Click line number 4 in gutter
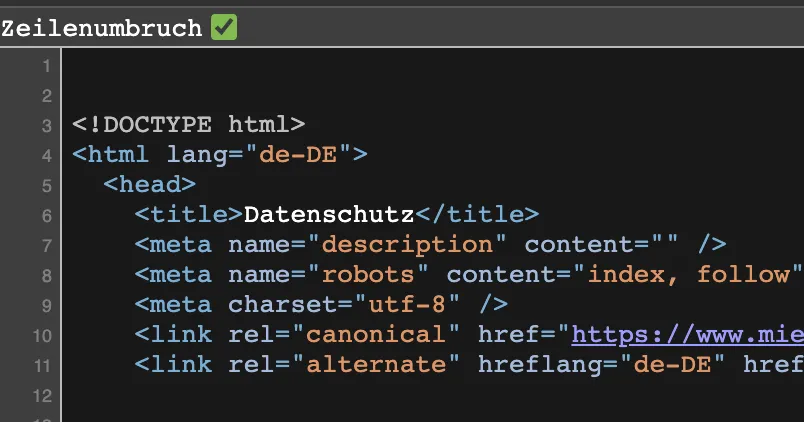Viewport: 804px width, 422px height. coord(47,156)
